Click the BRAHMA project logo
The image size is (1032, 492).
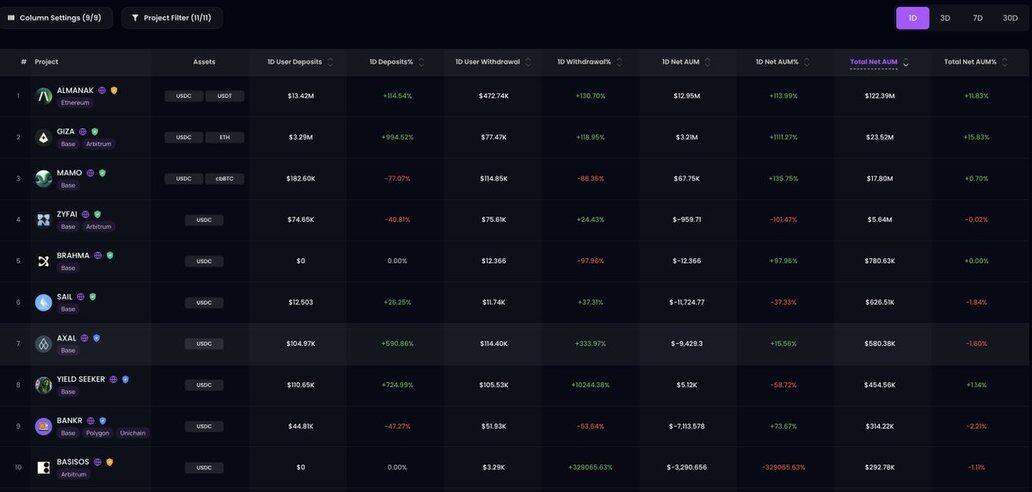point(44,261)
